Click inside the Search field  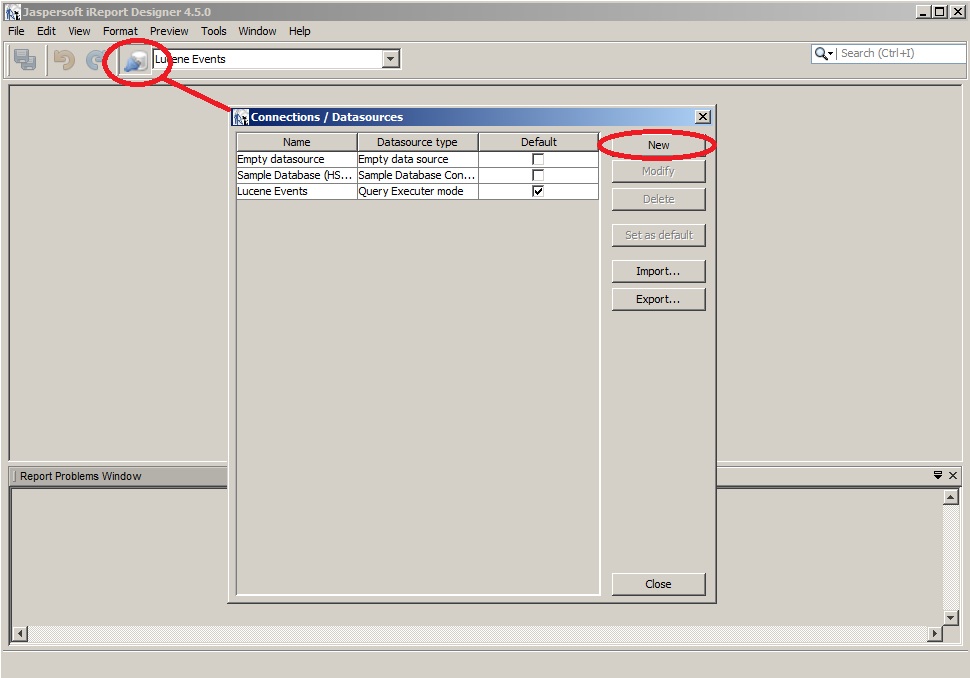[x=890, y=53]
